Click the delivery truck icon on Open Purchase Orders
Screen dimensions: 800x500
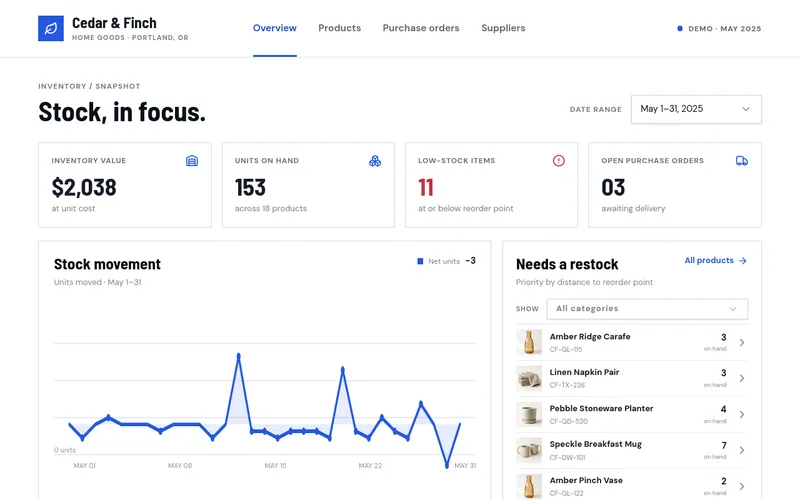(x=742, y=161)
